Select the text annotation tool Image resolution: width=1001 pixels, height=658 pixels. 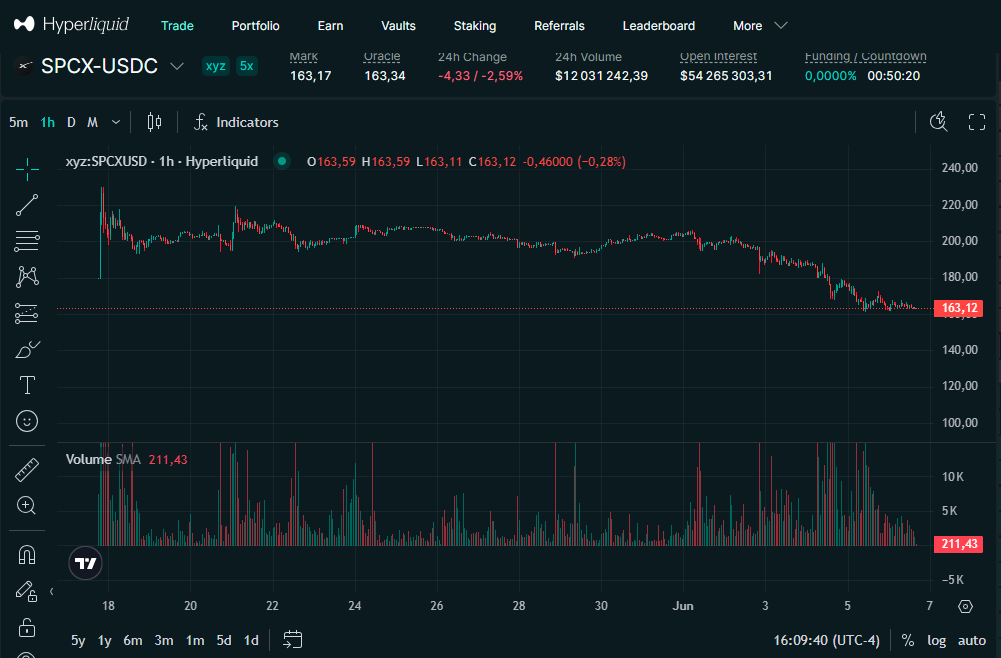pos(27,385)
